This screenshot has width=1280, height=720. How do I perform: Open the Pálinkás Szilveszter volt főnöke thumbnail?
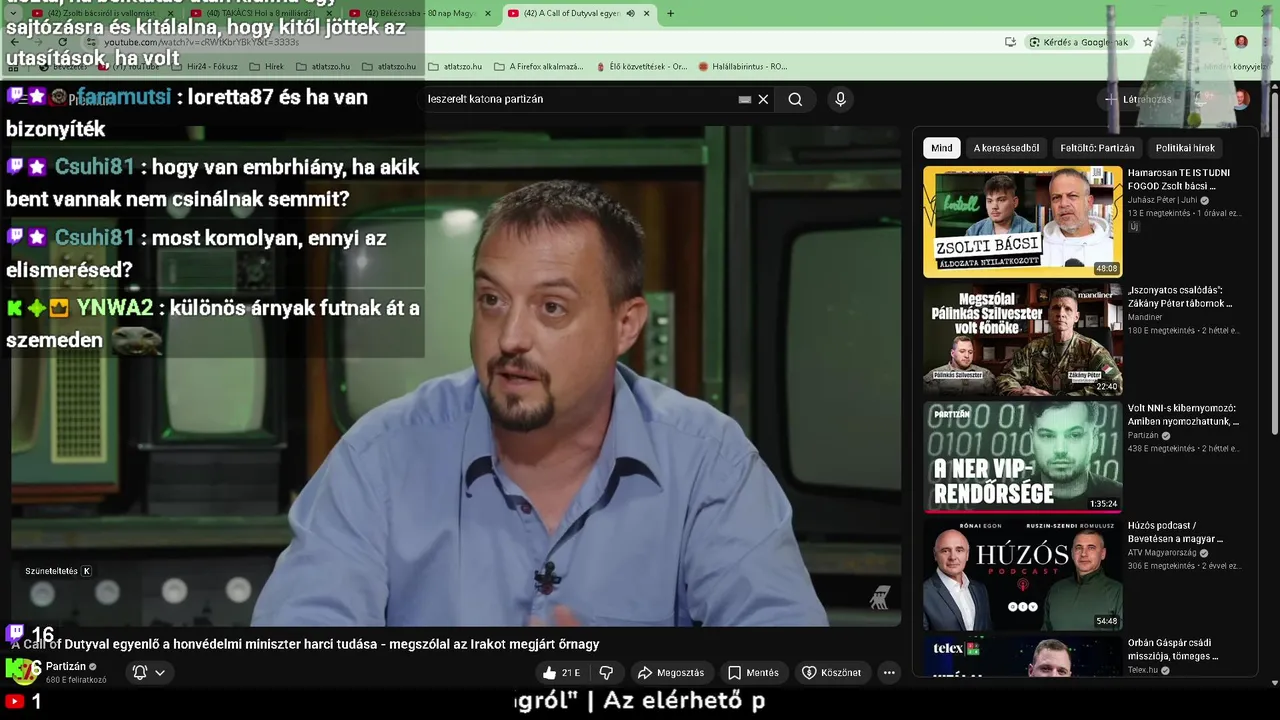(x=1022, y=339)
